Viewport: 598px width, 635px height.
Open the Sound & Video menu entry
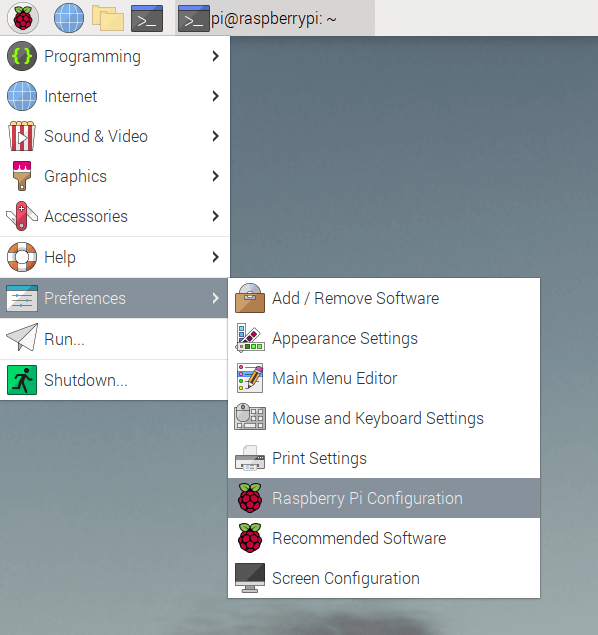115,136
